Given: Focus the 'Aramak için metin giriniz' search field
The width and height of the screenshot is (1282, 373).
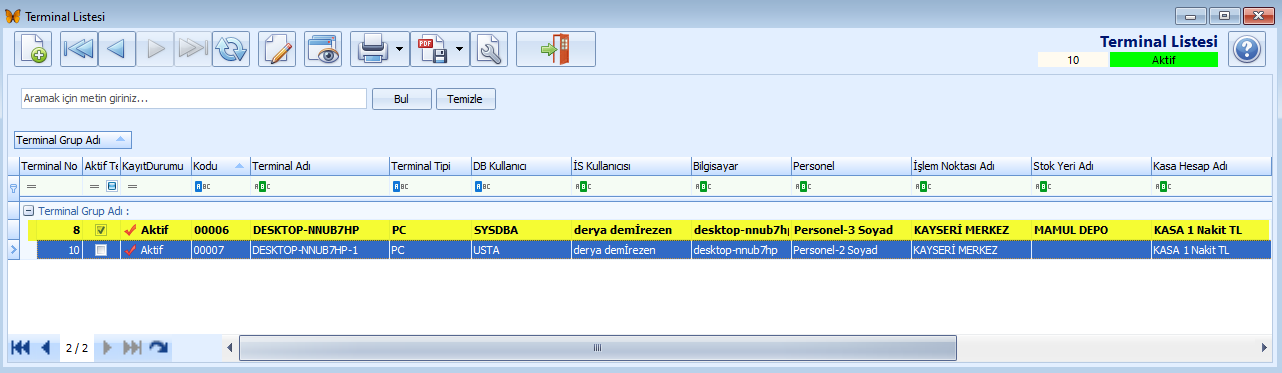Looking at the screenshot, I should 193,99.
